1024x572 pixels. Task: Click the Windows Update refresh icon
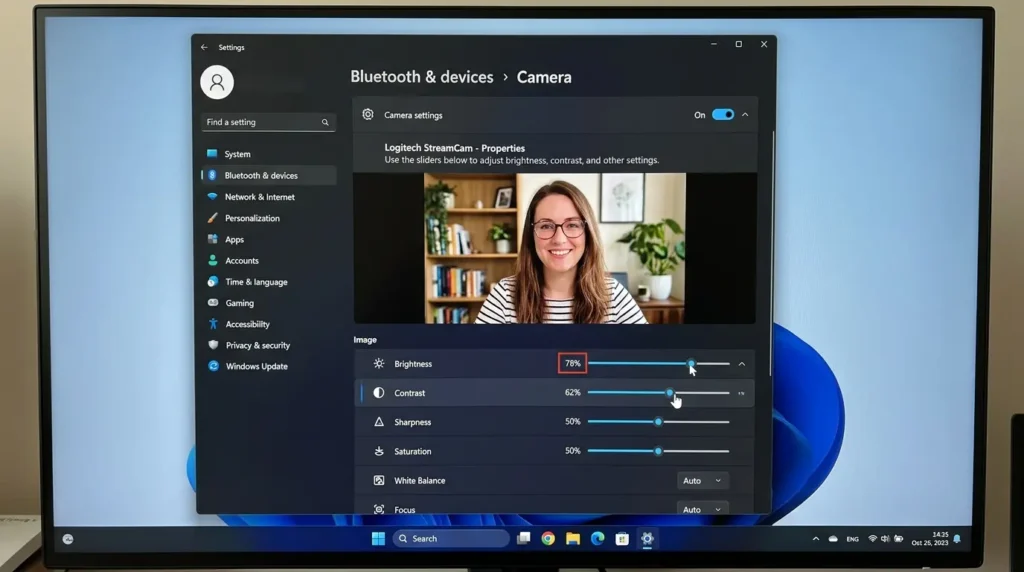point(214,366)
